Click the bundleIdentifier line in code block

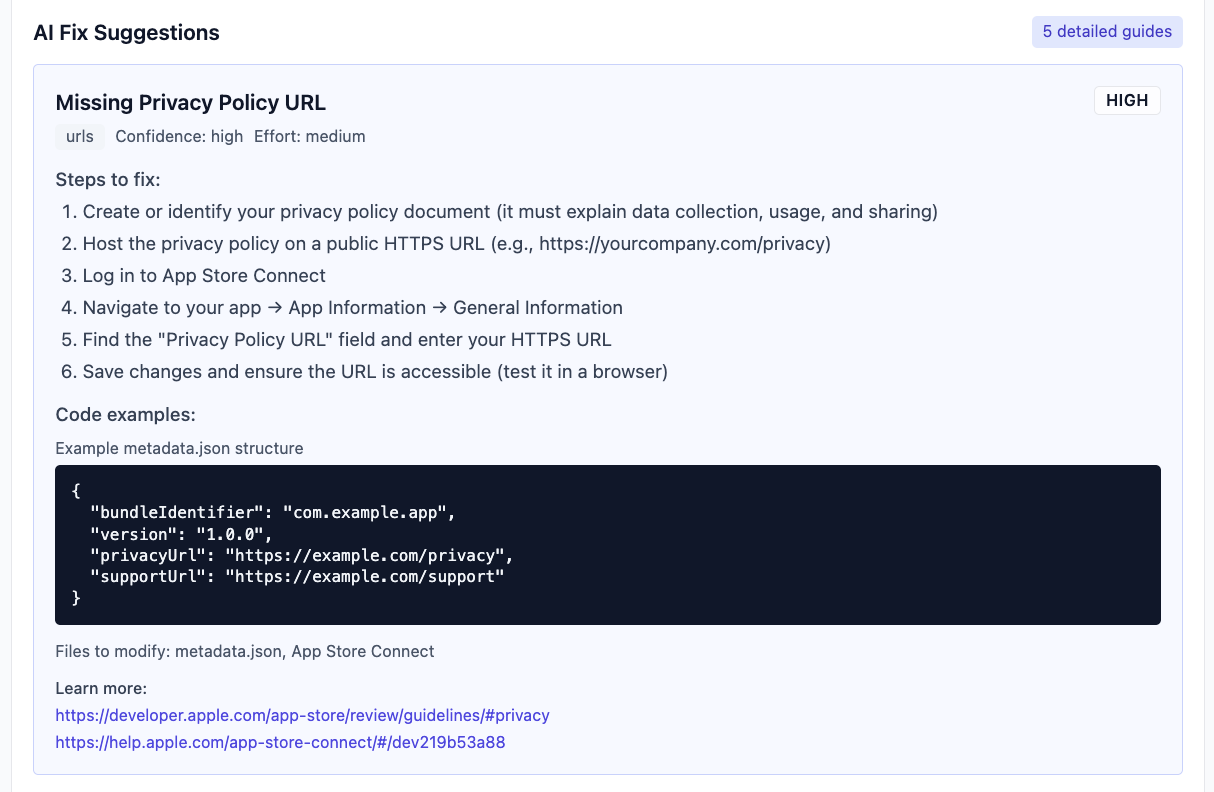click(273, 513)
